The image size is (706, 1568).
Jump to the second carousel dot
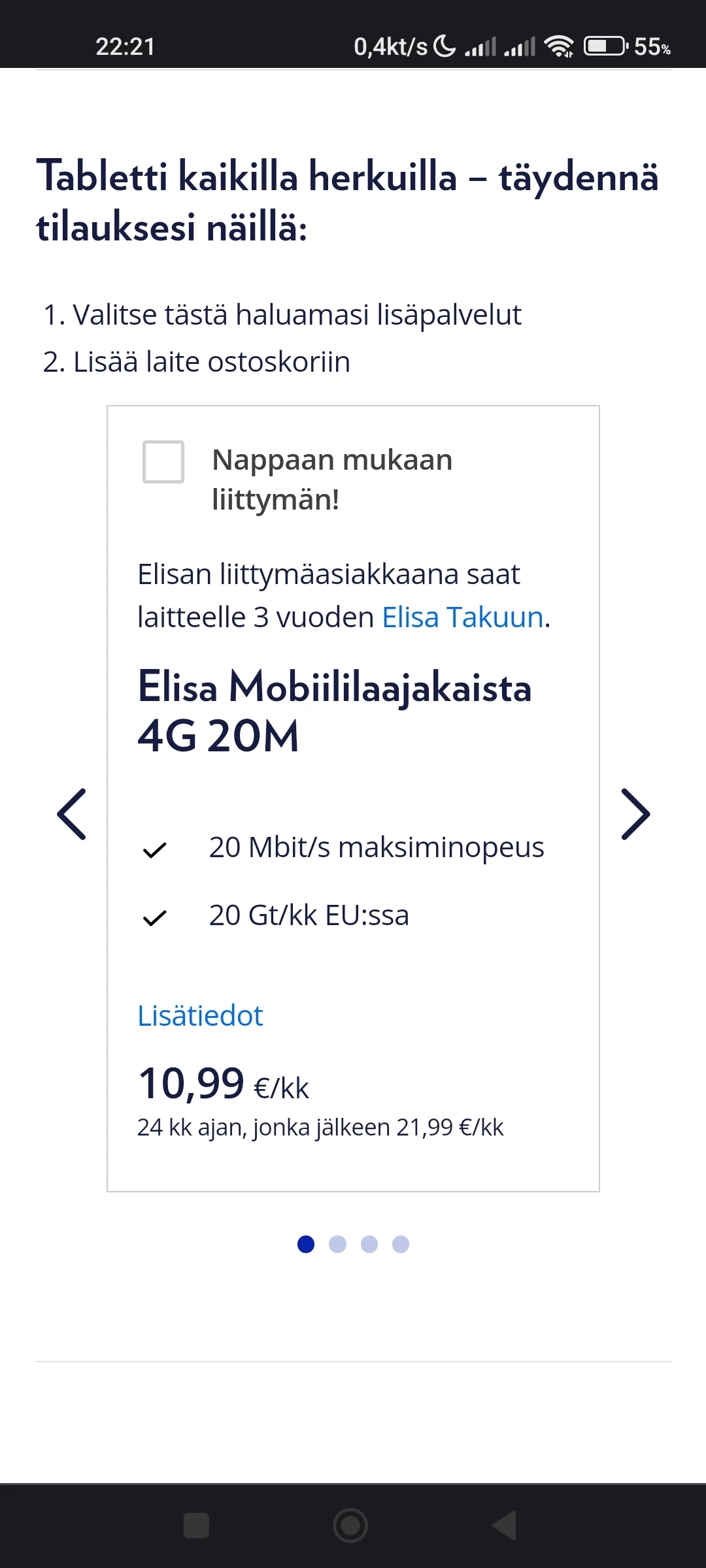click(337, 1245)
